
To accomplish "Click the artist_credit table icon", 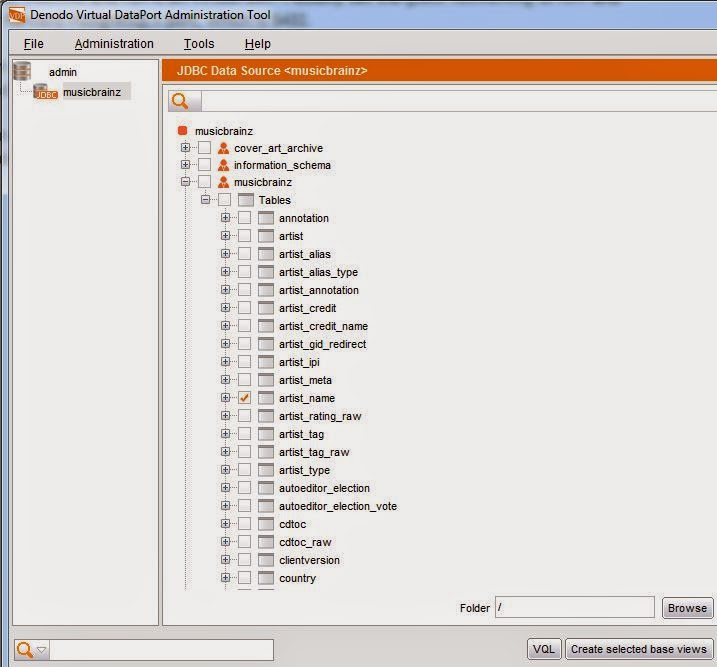I will [266, 308].
